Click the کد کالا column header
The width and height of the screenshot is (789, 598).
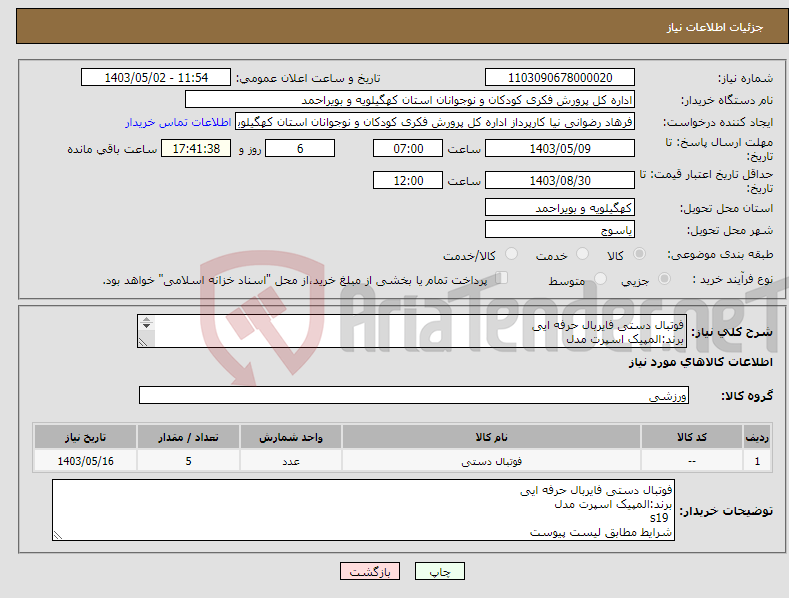(692, 437)
